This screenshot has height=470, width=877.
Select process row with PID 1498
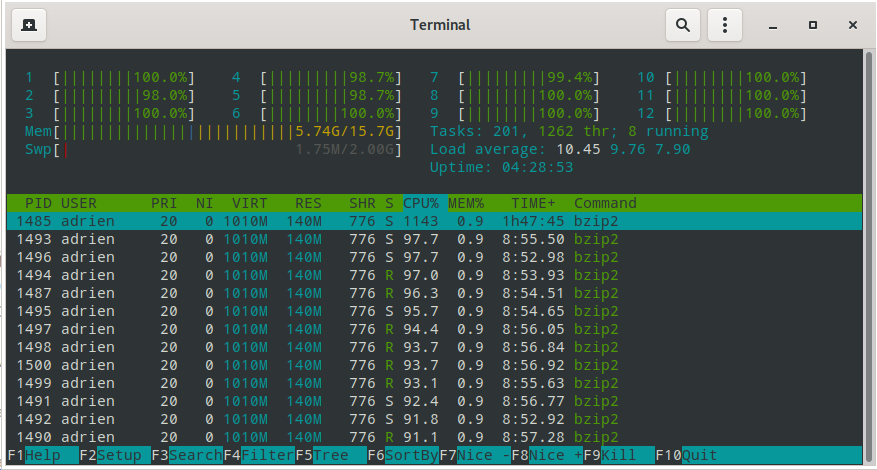coord(434,347)
